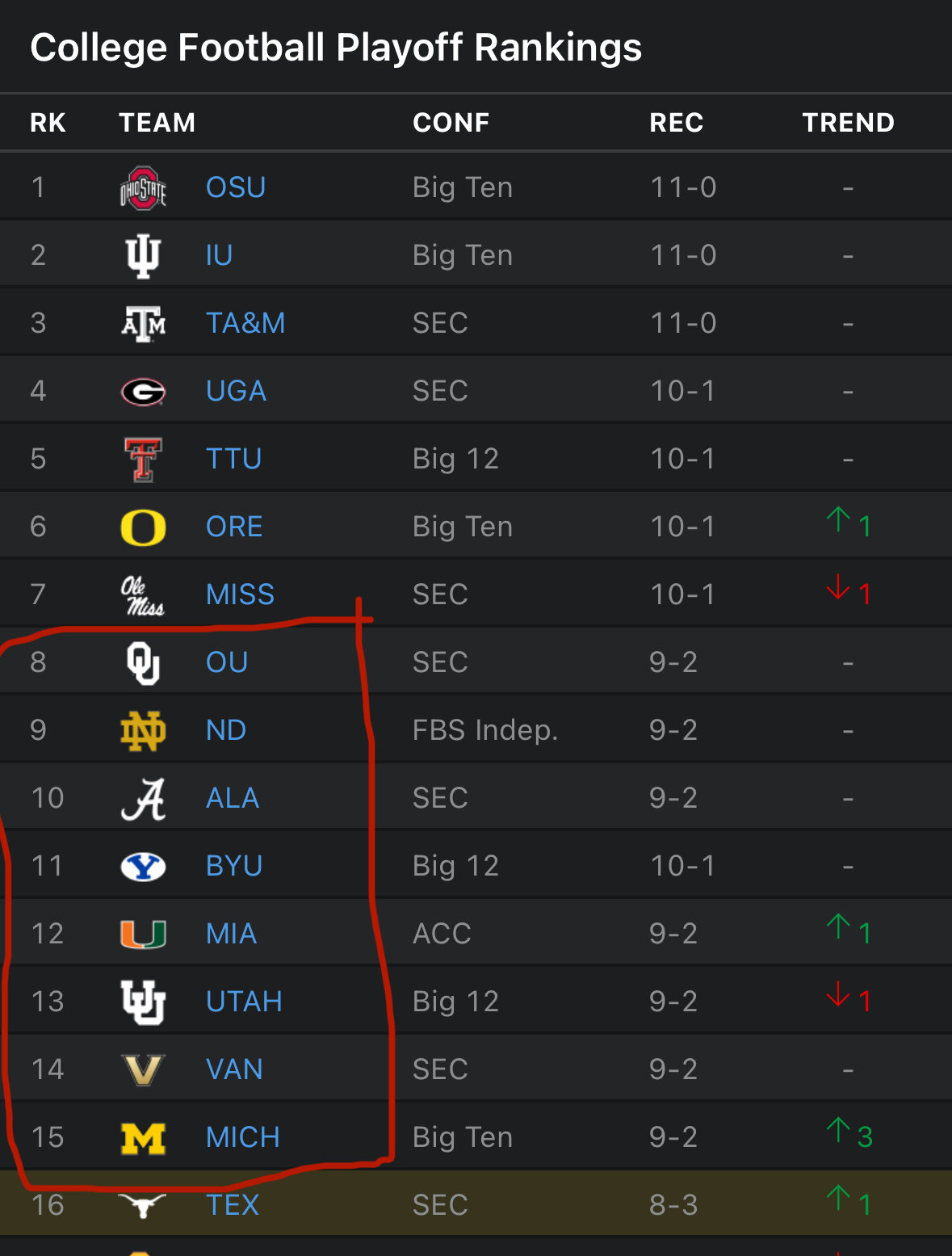The height and width of the screenshot is (1256, 952).
Task: Click the Oregon yellow O logo
Action: [143, 527]
